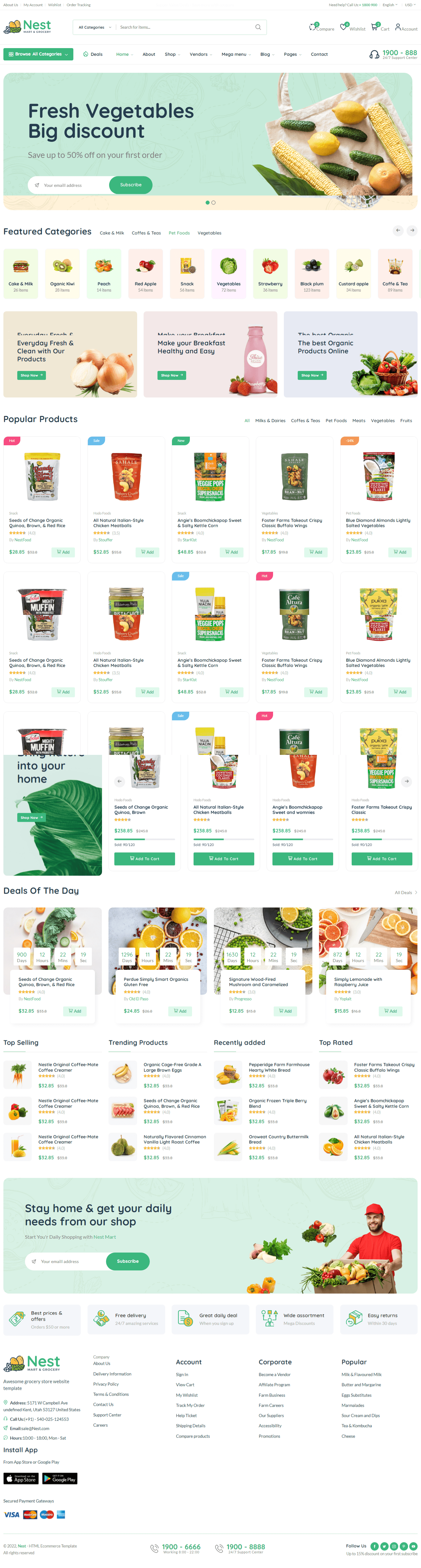Click the daily deals carousel next arrow
The height and width of the screenshot is (1568, 421).
pos(407,781)
